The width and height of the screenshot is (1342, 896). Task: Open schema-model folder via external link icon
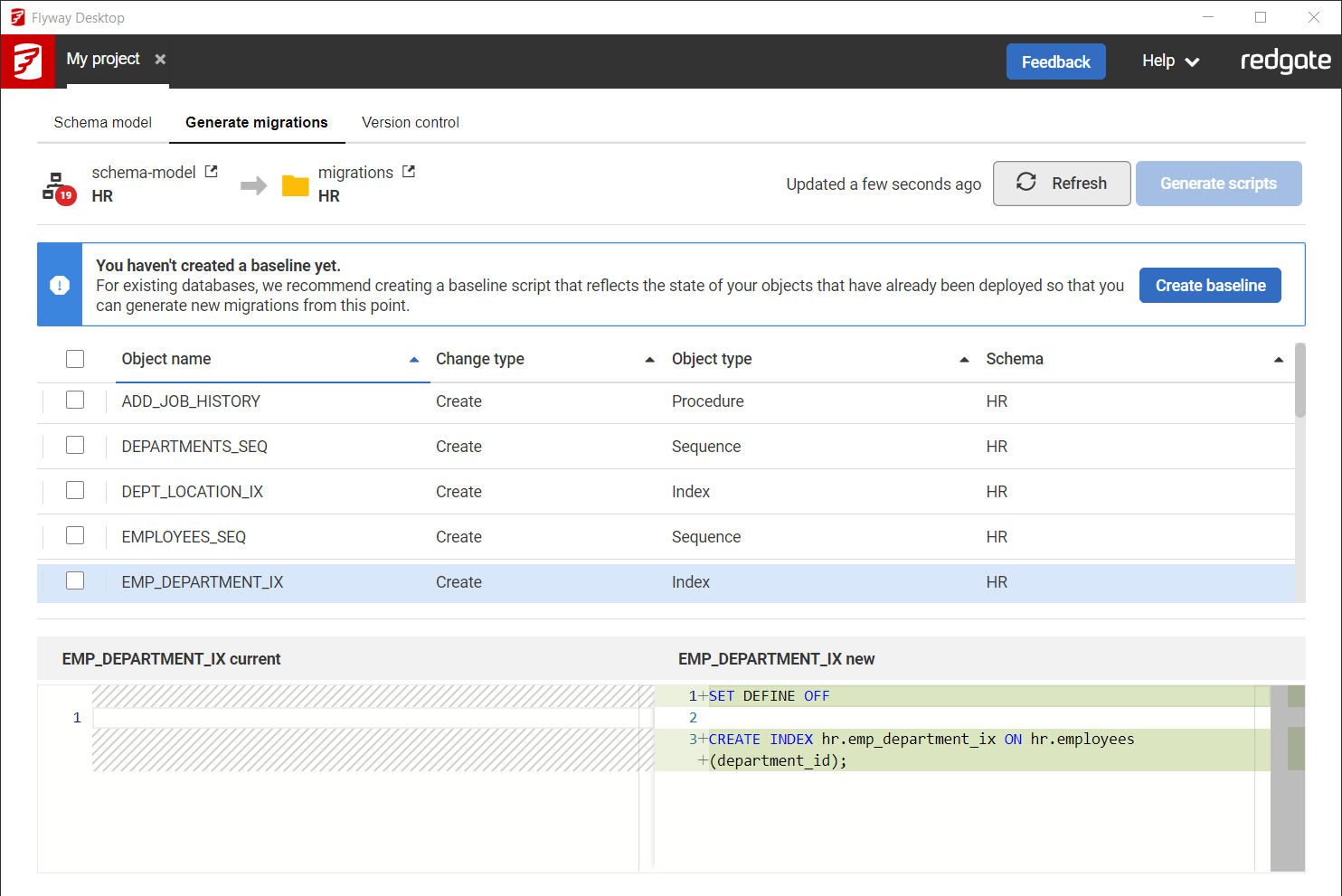(212, 172)
